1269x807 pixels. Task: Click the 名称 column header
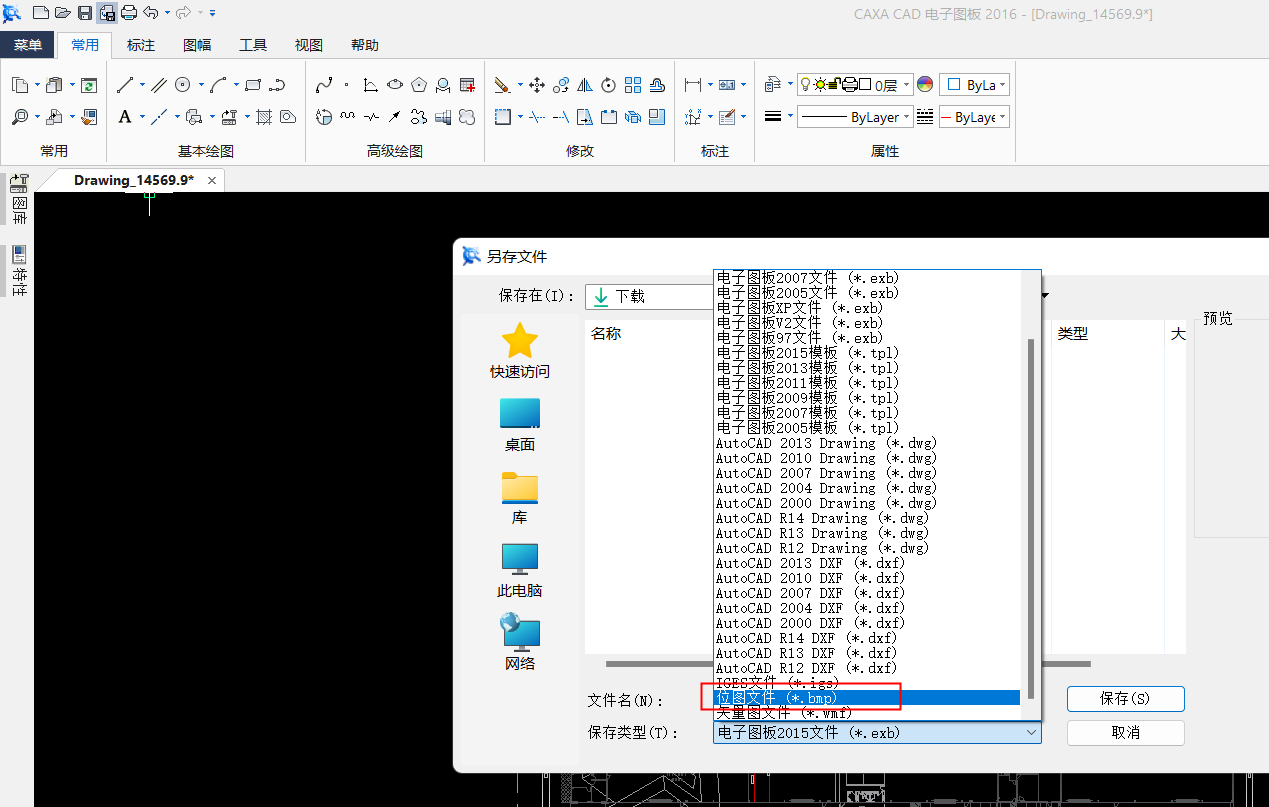(x=606, y=334)
